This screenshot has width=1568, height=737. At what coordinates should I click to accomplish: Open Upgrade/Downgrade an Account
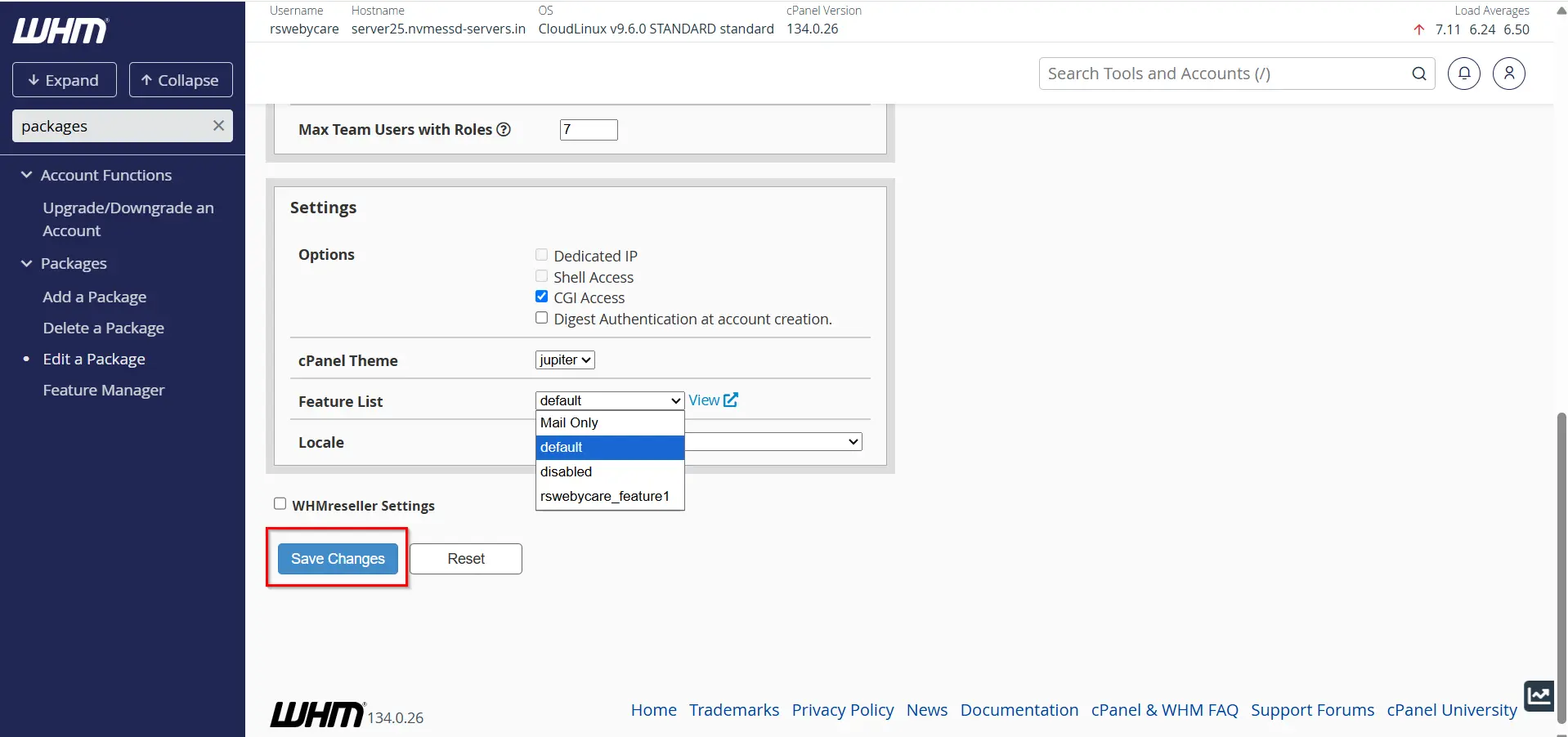tap(128, 219)
